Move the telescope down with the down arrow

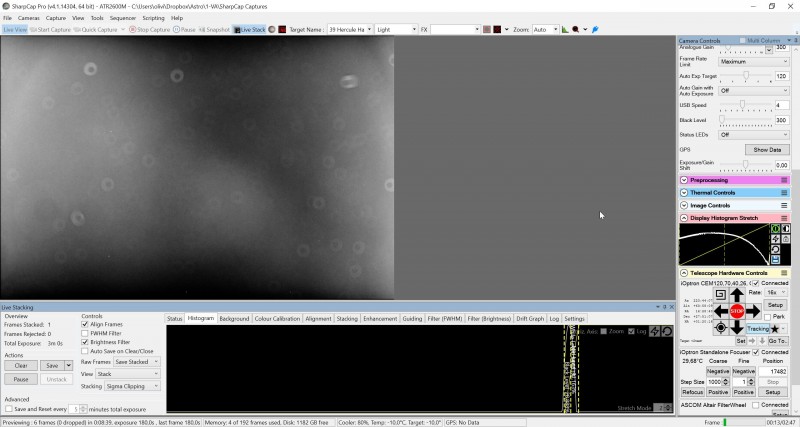pos(737,327)
